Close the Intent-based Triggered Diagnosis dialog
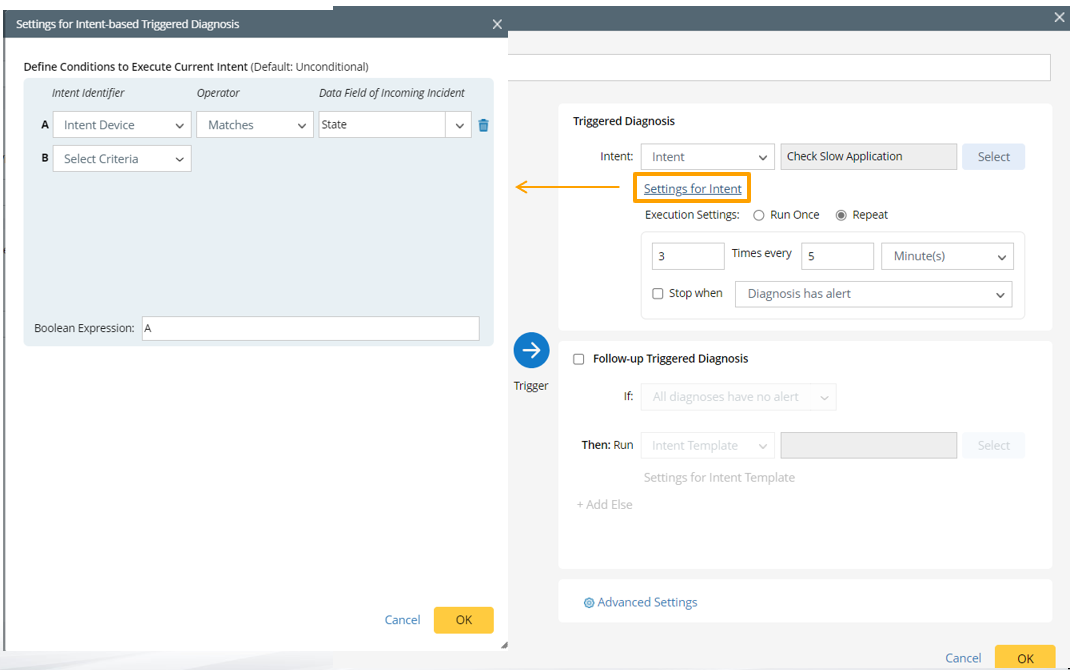Viewport: 1070px width, 670px height. pos(497,24)
